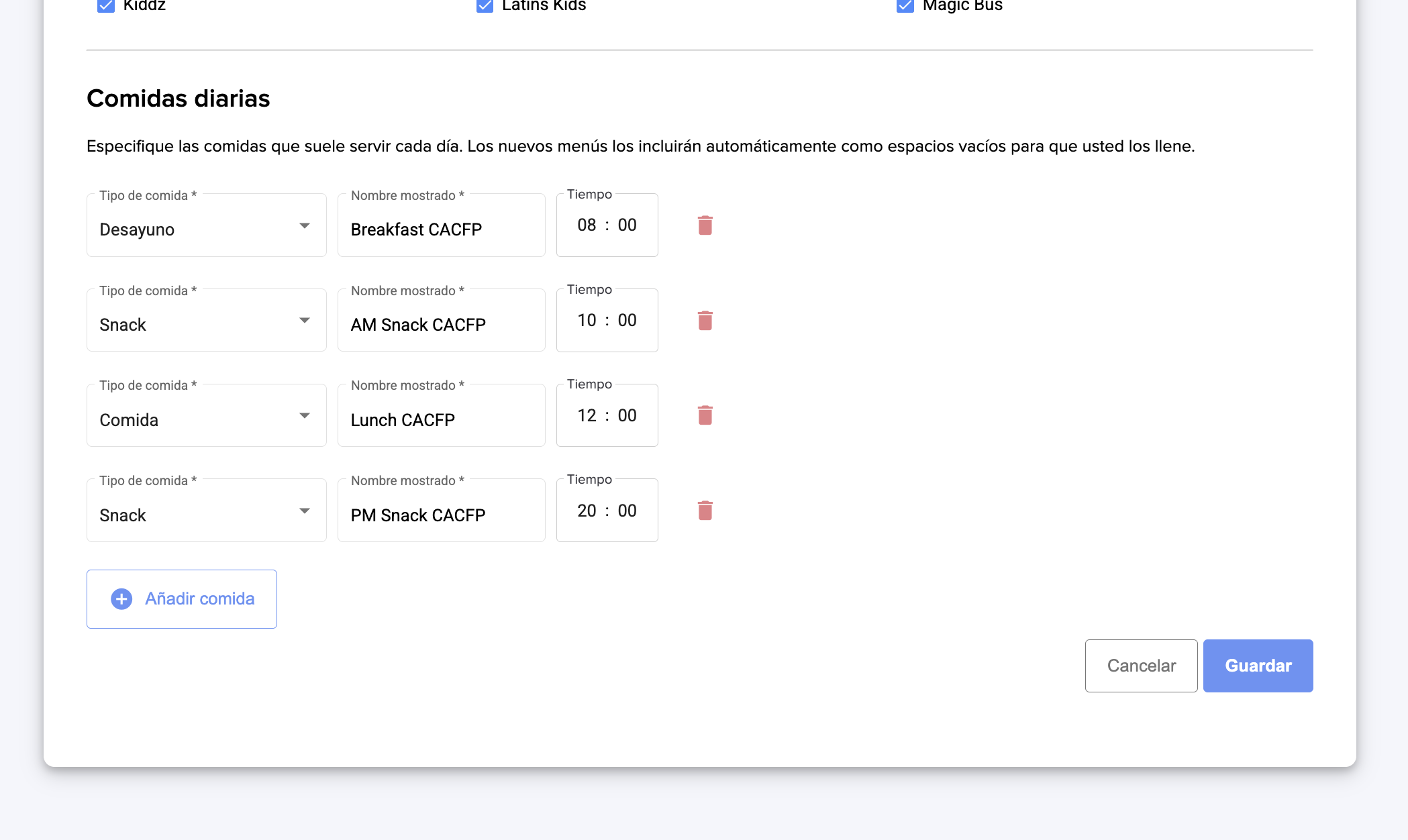Delete the AM Snack CACFP row
The image size is (1408, 840).
[x=705, y=321]
